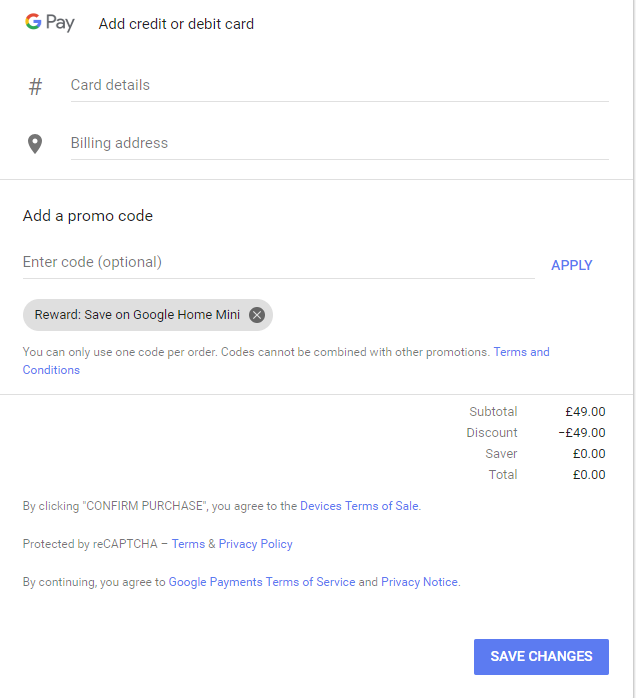The width and height of the screenshot is (636, 698).
Task: Click the Enter code (optional) field
Action: (278, 263)
